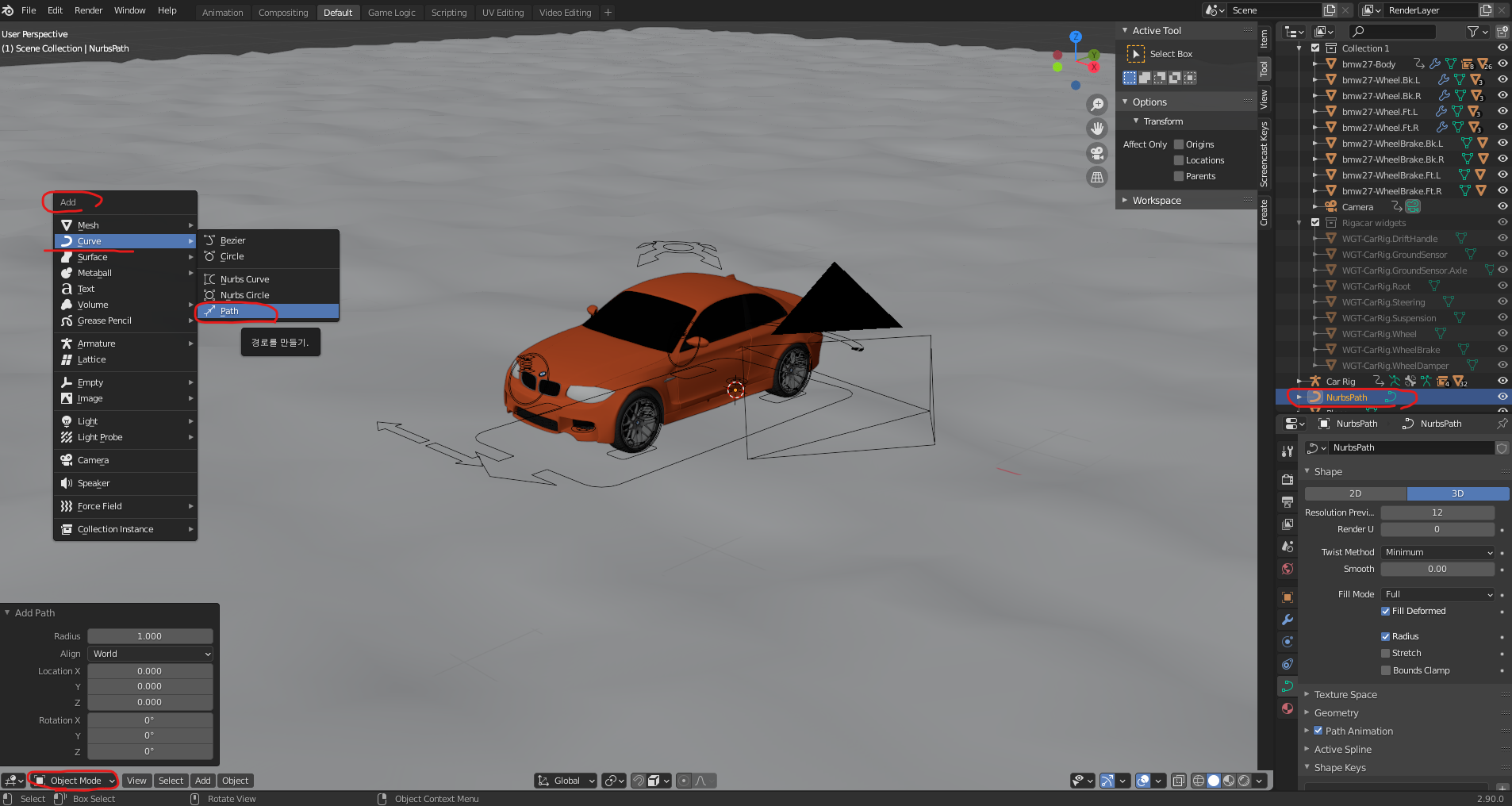The image size is (1512, 806).
Task: Switch to rendered viewport shading
Action: pyautogui.click(x=1244, y=781)
